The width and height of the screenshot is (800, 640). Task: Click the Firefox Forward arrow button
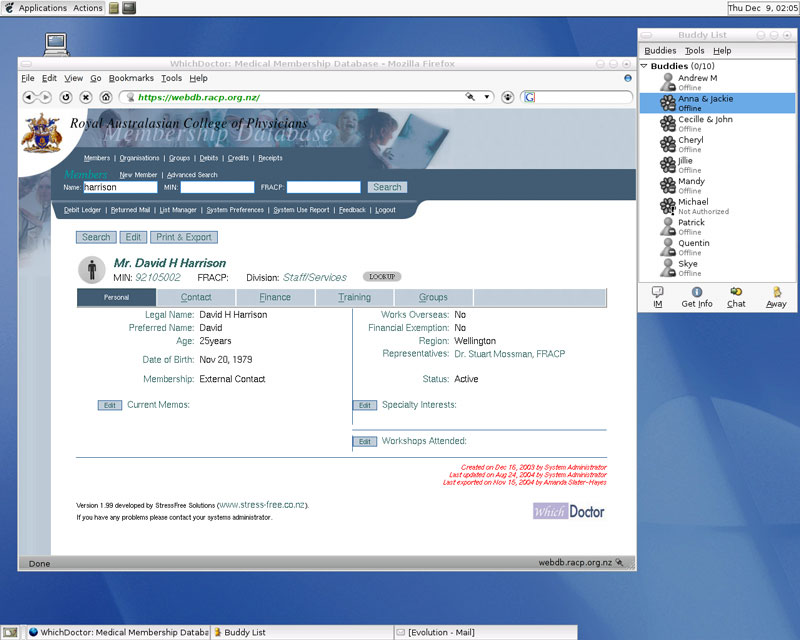click(x=46, y=97)
